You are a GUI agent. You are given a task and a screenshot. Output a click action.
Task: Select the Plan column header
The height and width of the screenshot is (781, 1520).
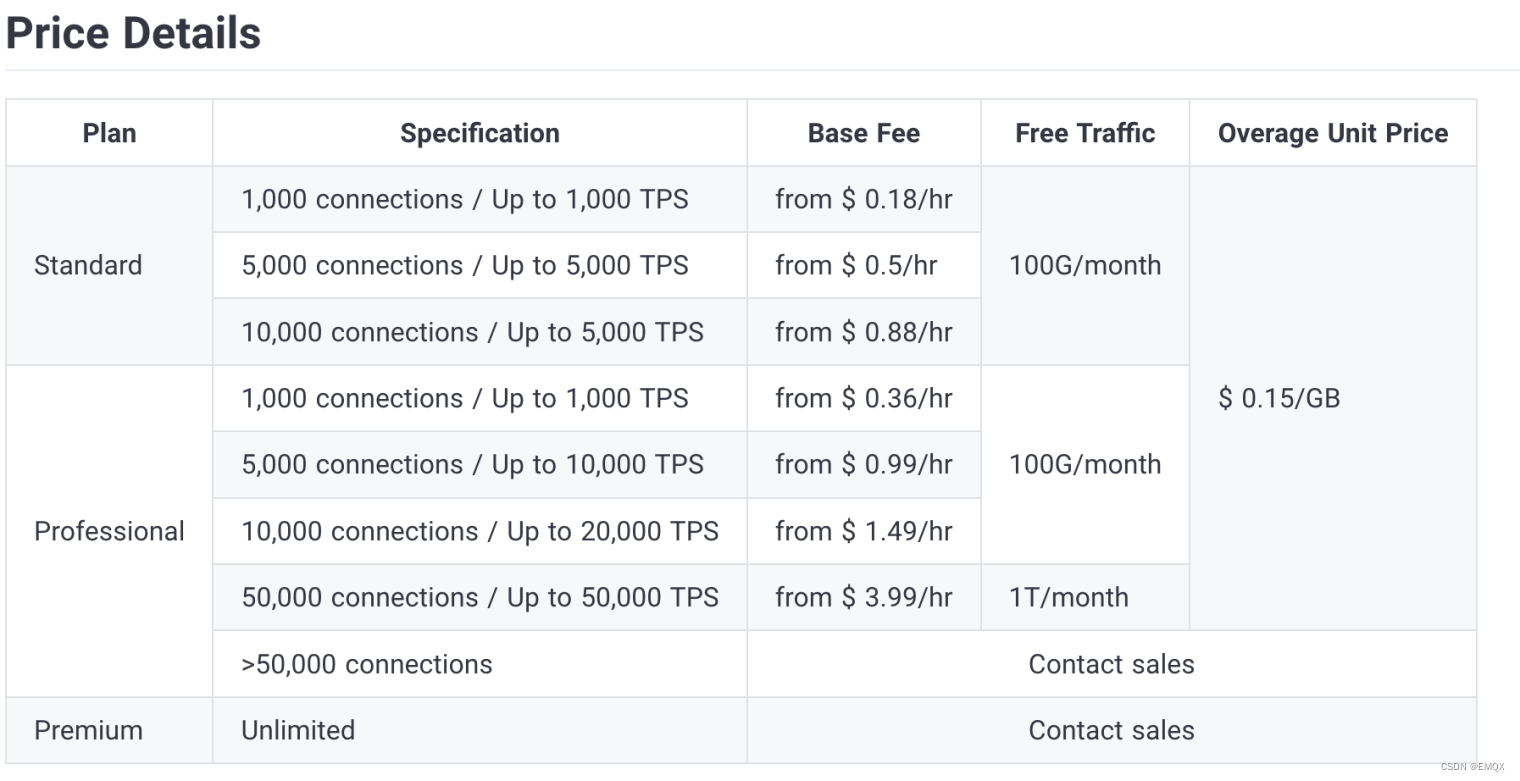tap(109, 133)
